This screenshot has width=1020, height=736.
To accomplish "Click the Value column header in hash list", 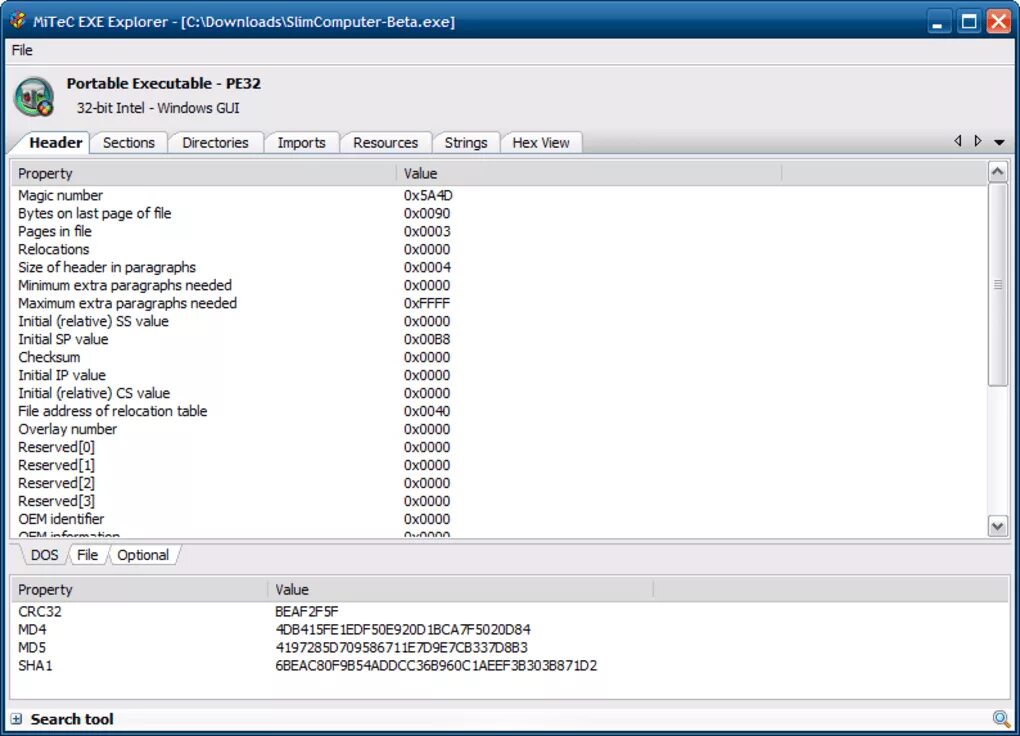I will (460, 590).
